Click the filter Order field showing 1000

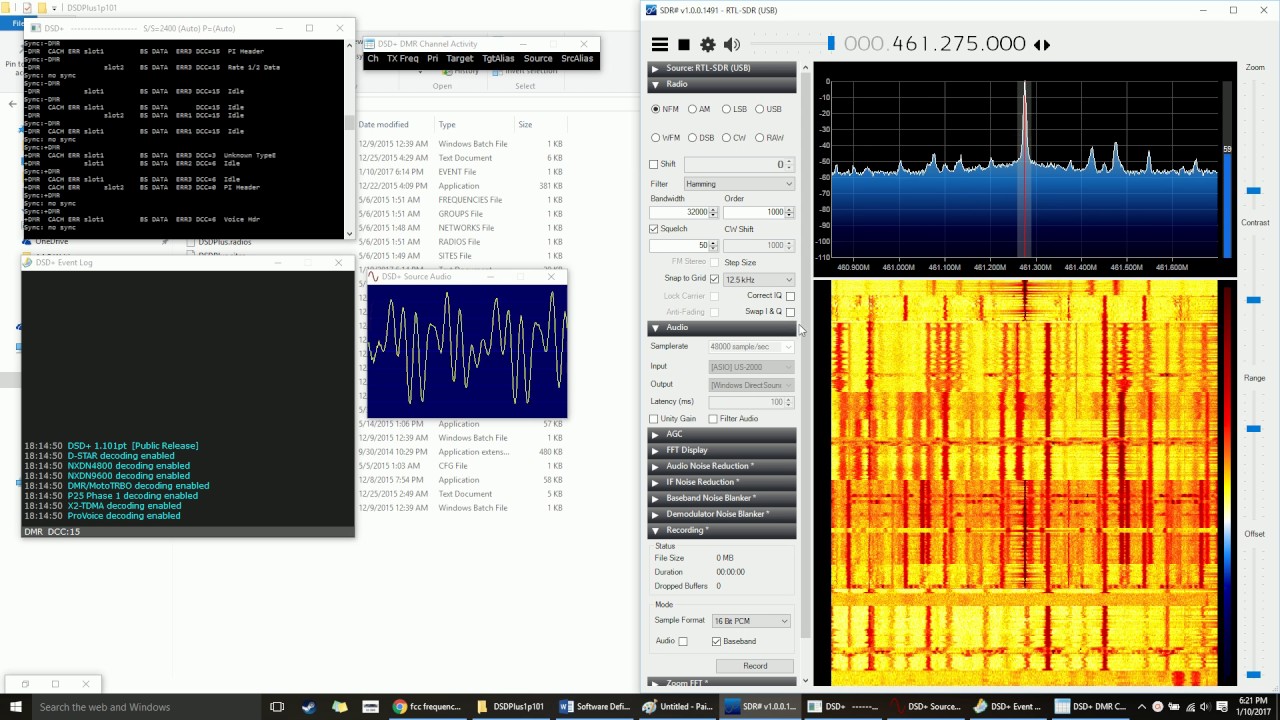(x=759, y=212)
